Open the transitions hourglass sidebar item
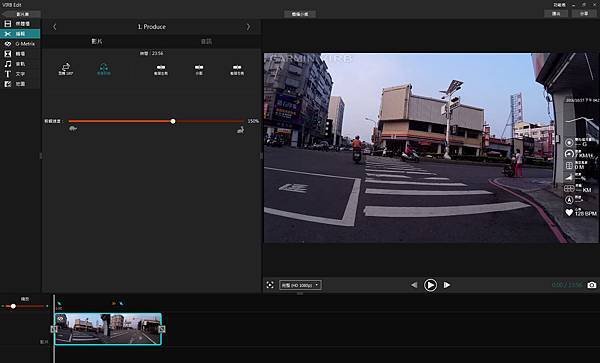Image resolution: width=600 pixels, height=363 pixels. click(x=20, y=54)
